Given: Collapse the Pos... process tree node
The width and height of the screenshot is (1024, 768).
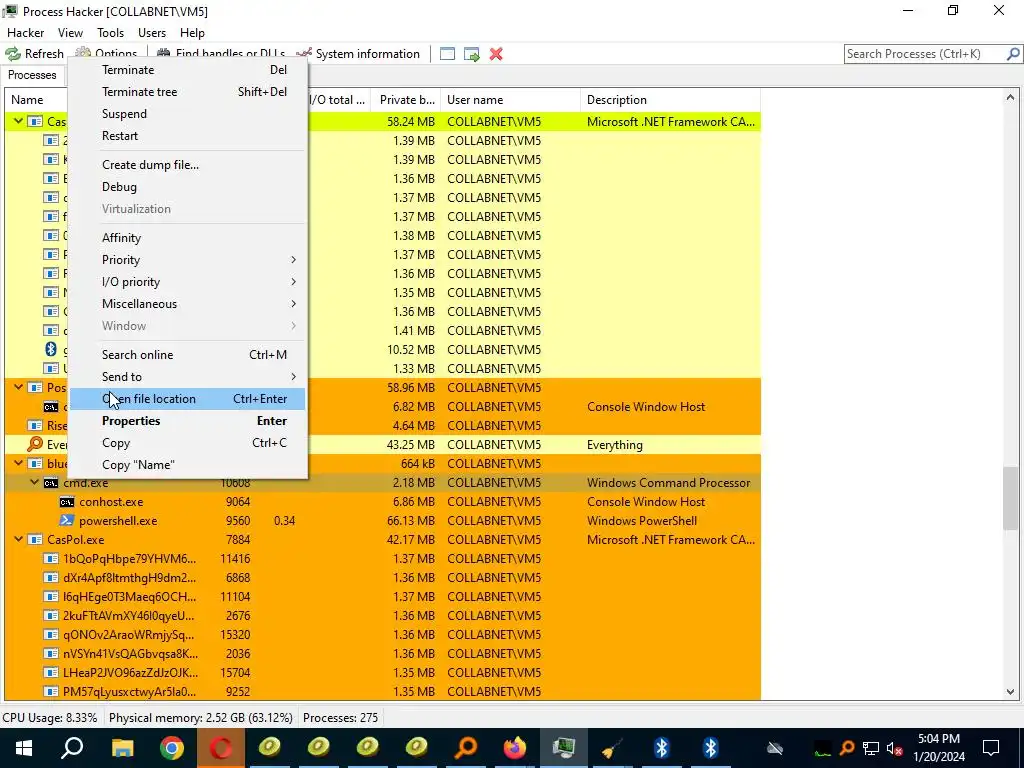Looking at the screenshot, I should 18,387.
